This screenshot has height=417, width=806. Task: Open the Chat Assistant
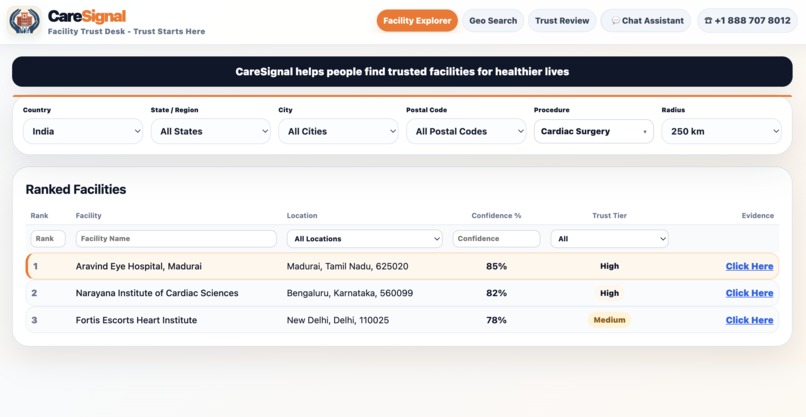pyautogui.click(x=647, y=21)
